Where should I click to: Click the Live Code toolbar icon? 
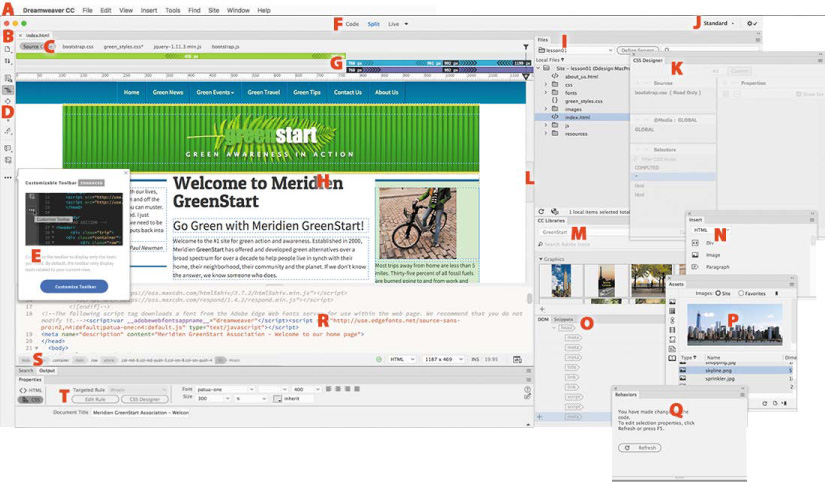(8, 78)
